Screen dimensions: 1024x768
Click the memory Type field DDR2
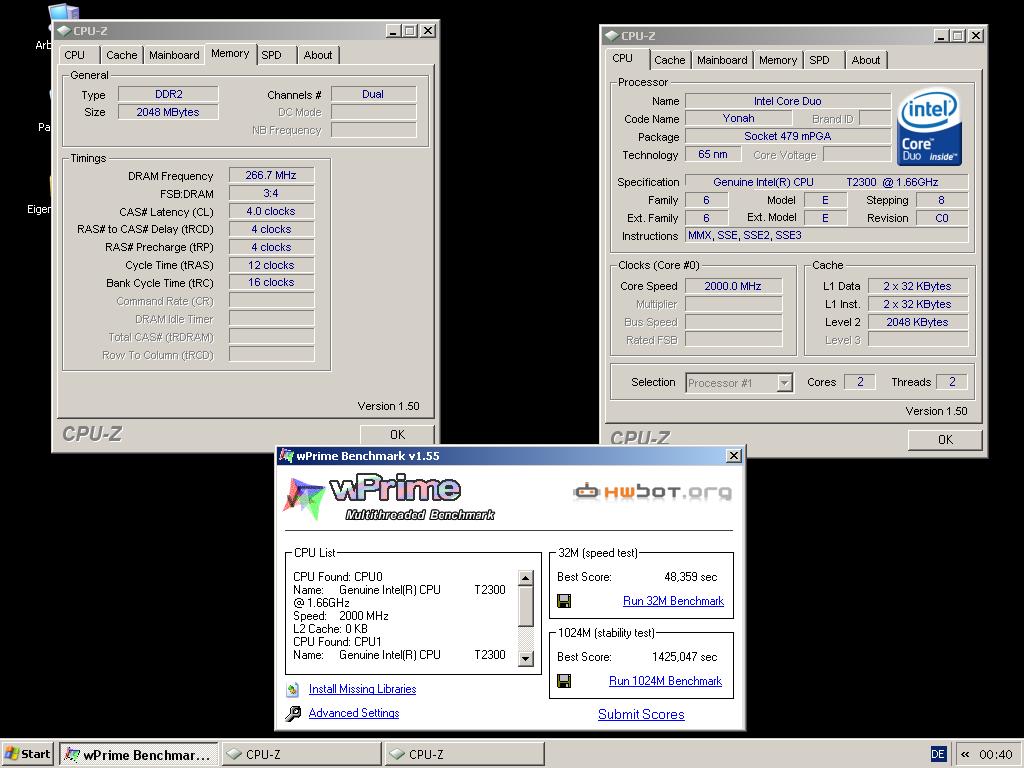tap(168, 94)
